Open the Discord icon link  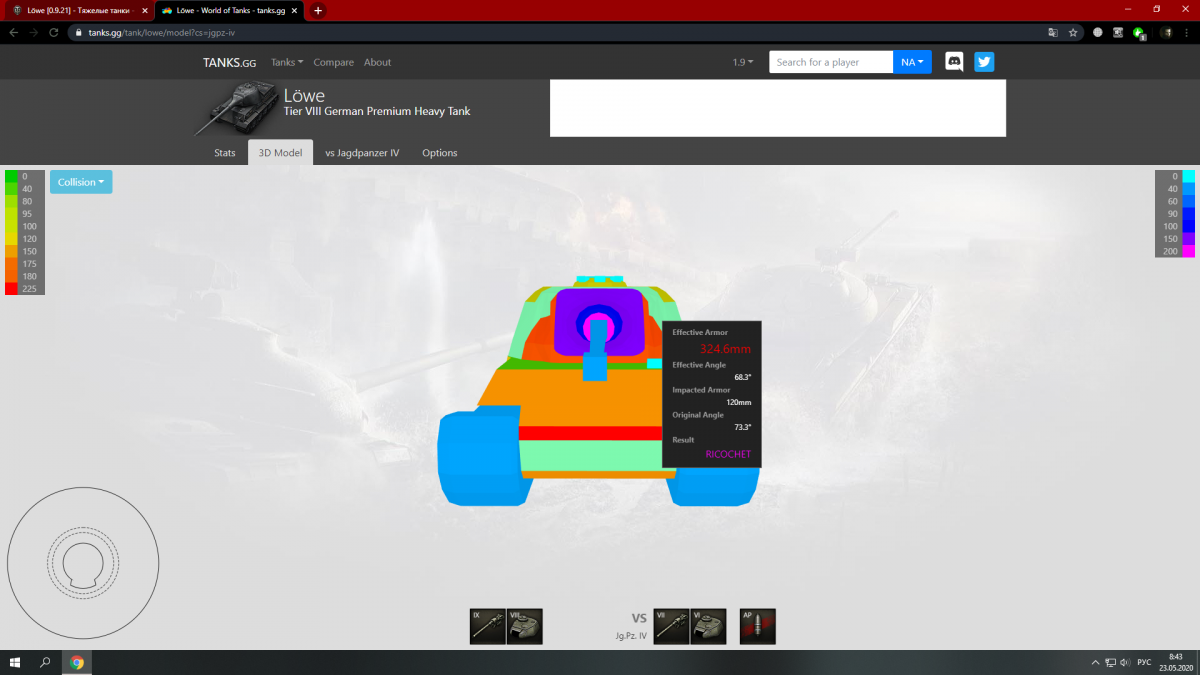(x=954, y=62)
